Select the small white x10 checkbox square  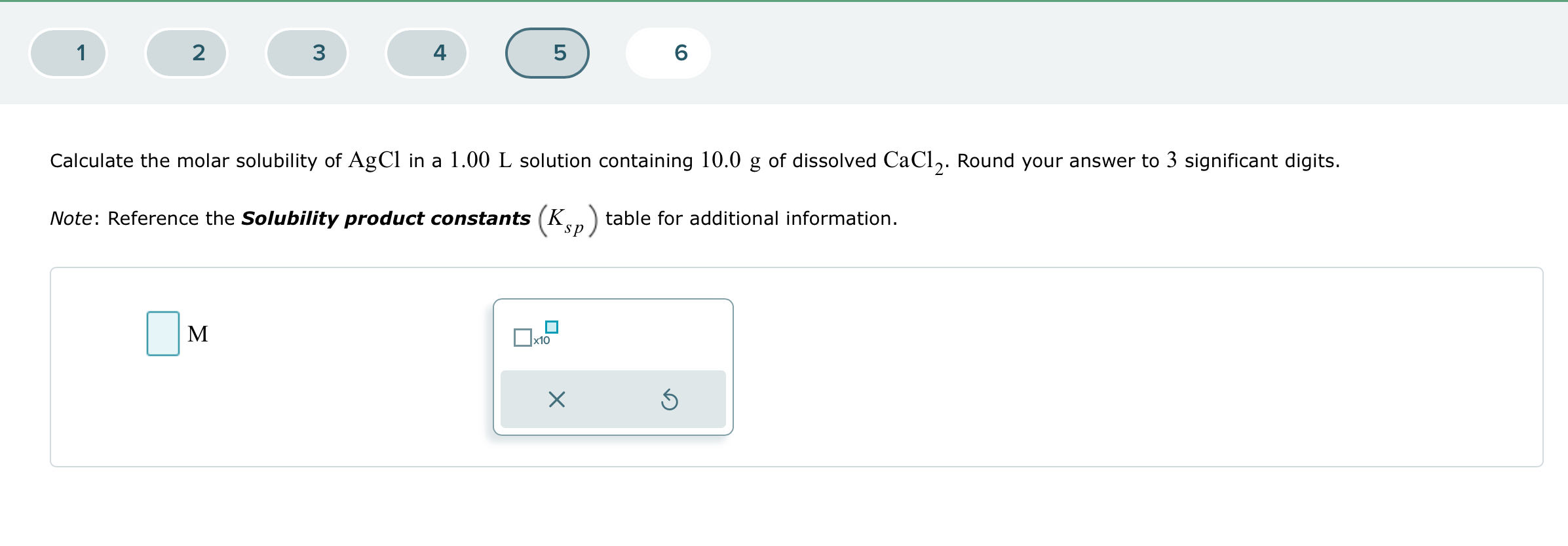point(523,337)
